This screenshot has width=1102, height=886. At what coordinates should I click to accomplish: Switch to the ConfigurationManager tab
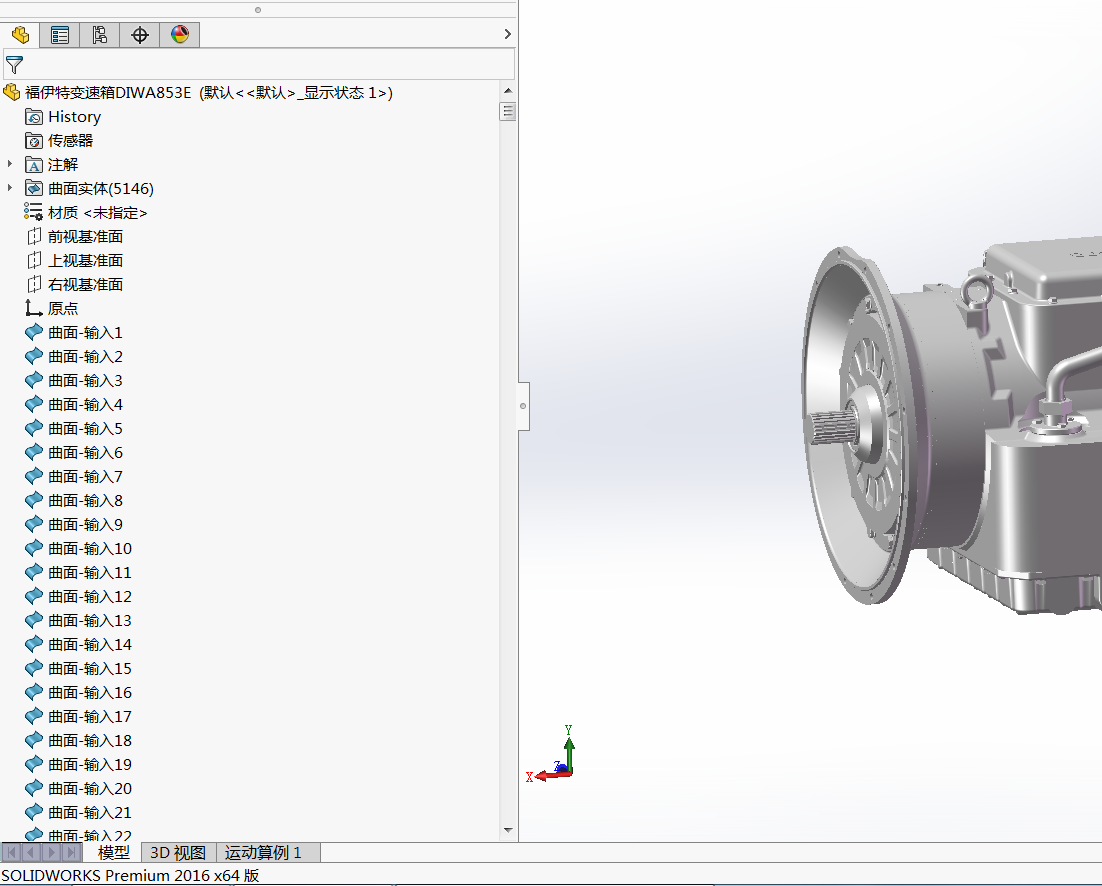(100, 34)
